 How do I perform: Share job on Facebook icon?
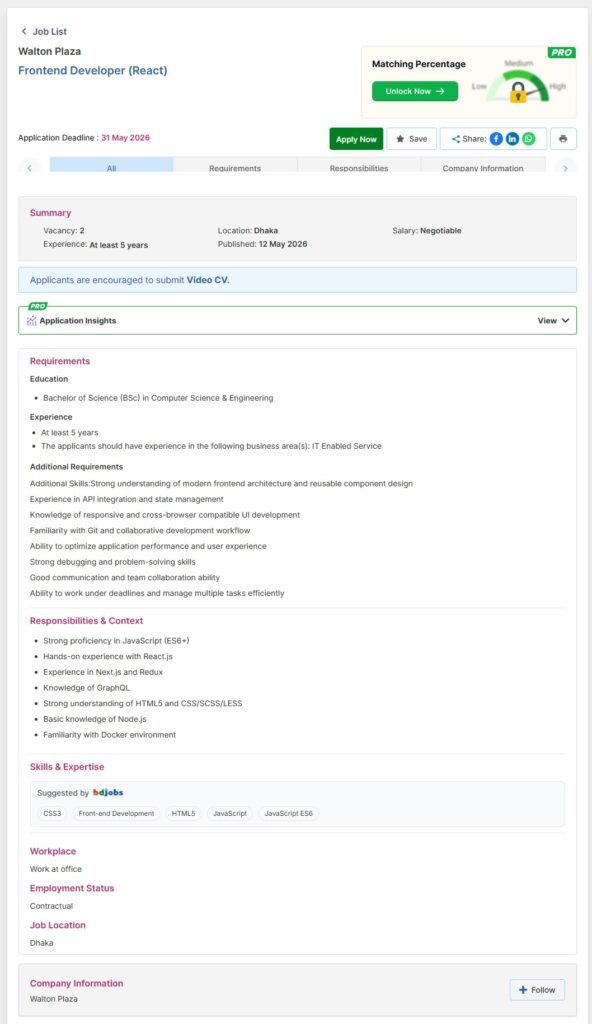[497, 138]
